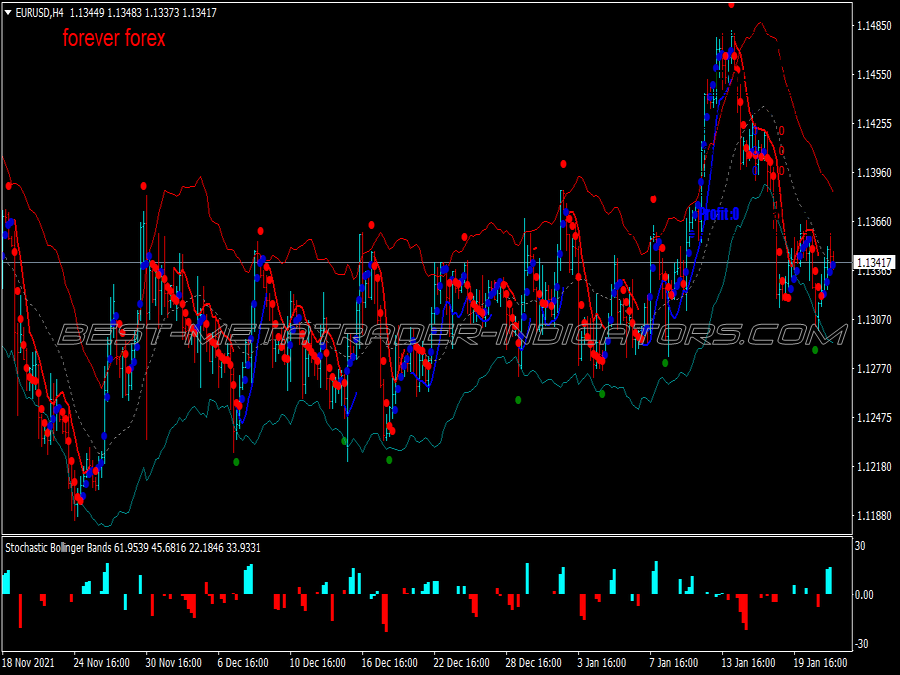
Task: Click the 1.11880 price scale label
Action: [x=874, y=515]
